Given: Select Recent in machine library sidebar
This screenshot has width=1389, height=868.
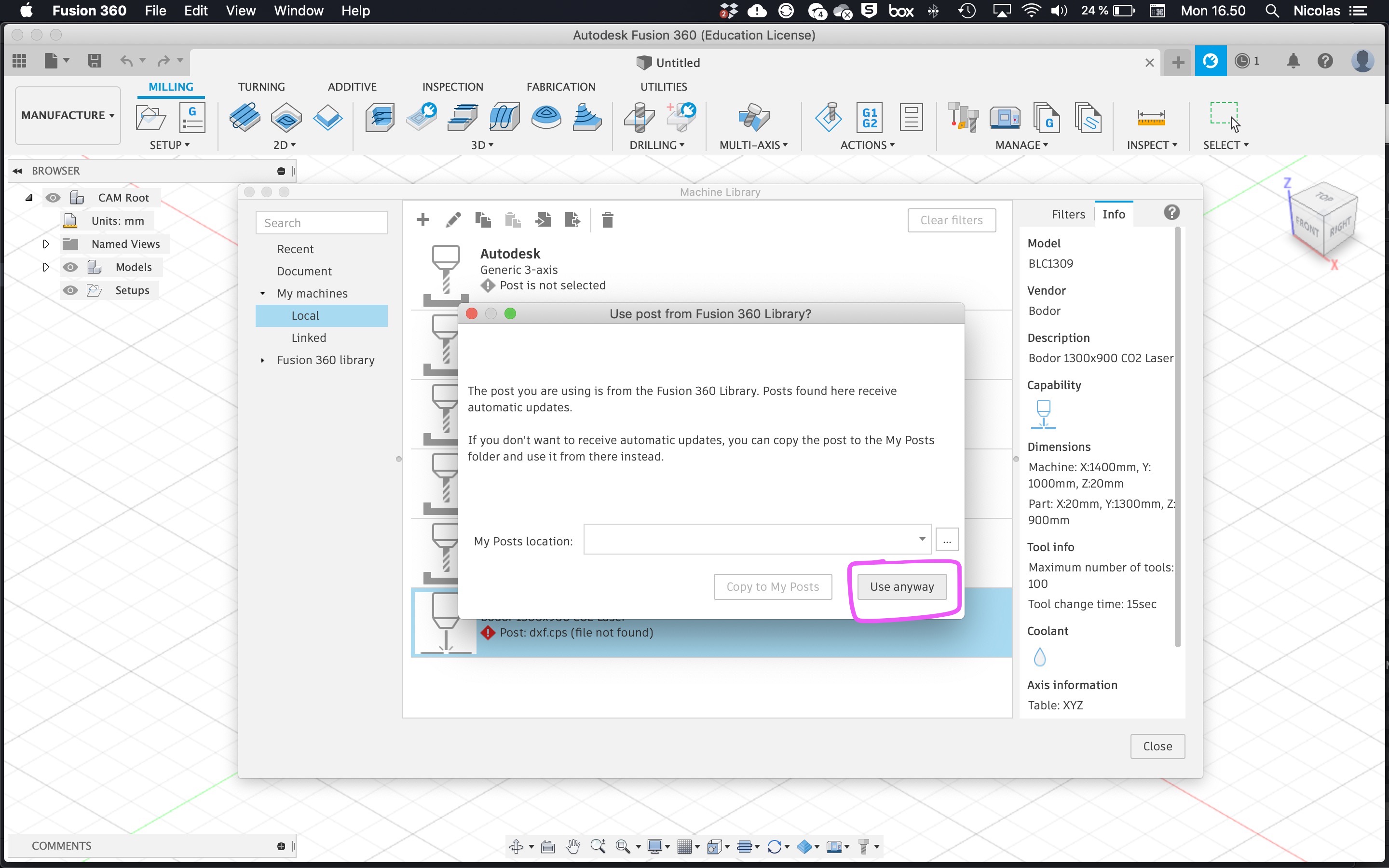Looking at the screenshot, I should (x=295, y=249).
